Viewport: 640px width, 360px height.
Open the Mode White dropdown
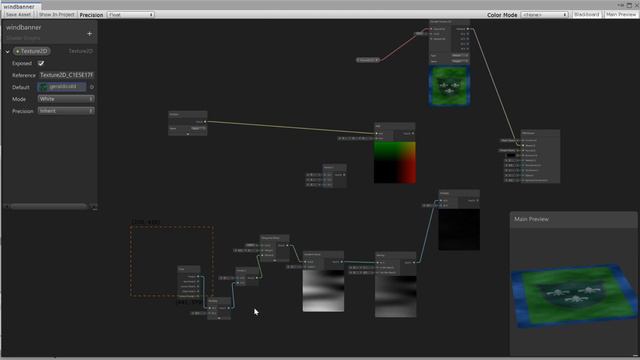tap(66, 99)
